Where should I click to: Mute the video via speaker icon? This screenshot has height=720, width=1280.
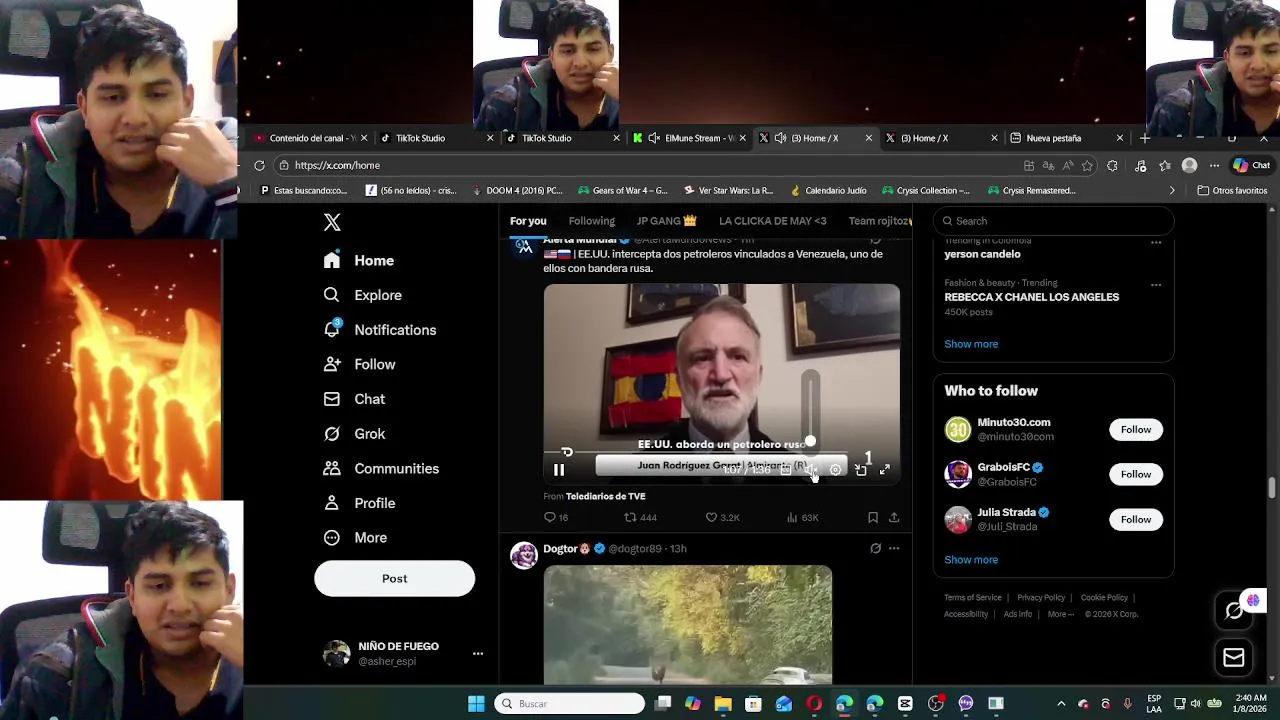(x=811, y=470)
